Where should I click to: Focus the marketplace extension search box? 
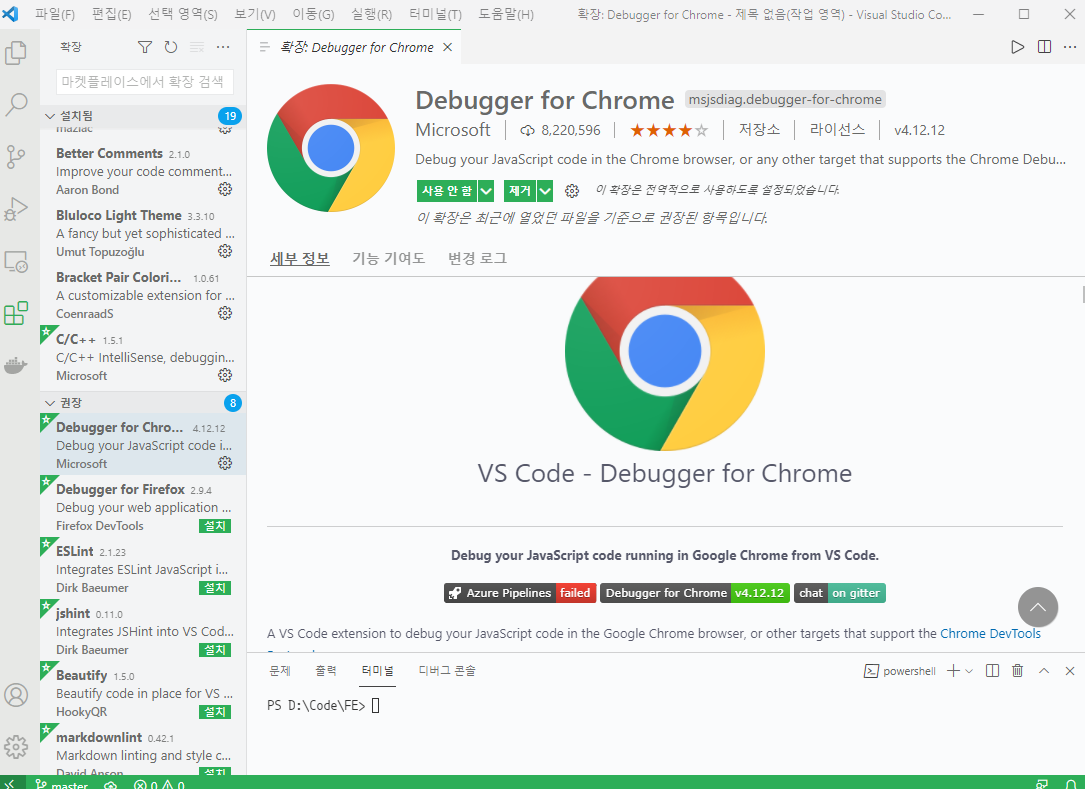pos(145,82)
